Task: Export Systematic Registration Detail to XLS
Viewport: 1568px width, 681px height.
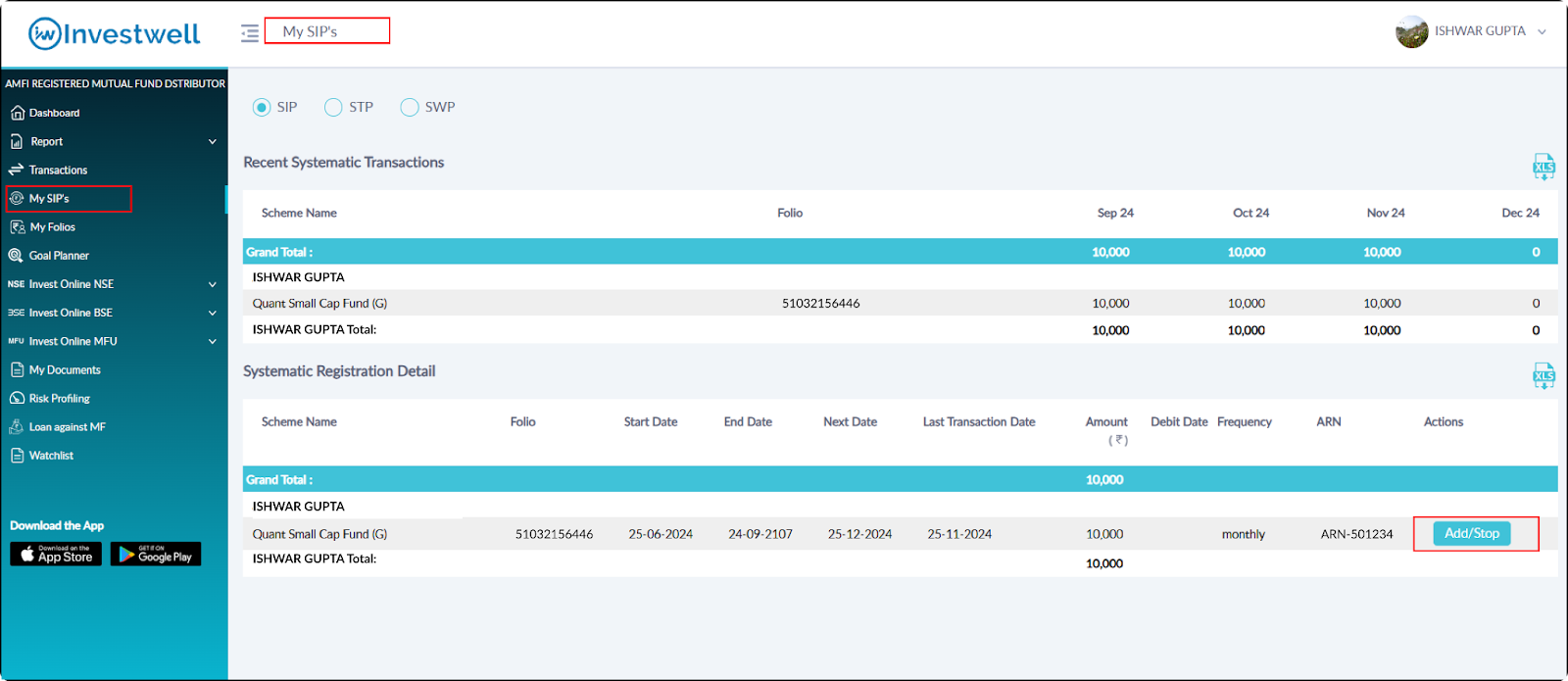Action: pyautogui.click(x=1543, y=375)
